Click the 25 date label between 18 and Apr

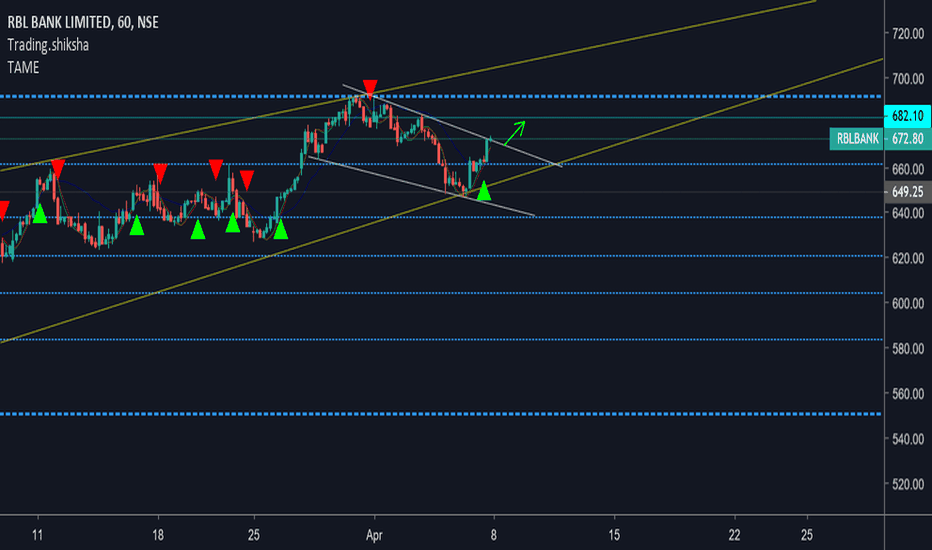point(254,536)
